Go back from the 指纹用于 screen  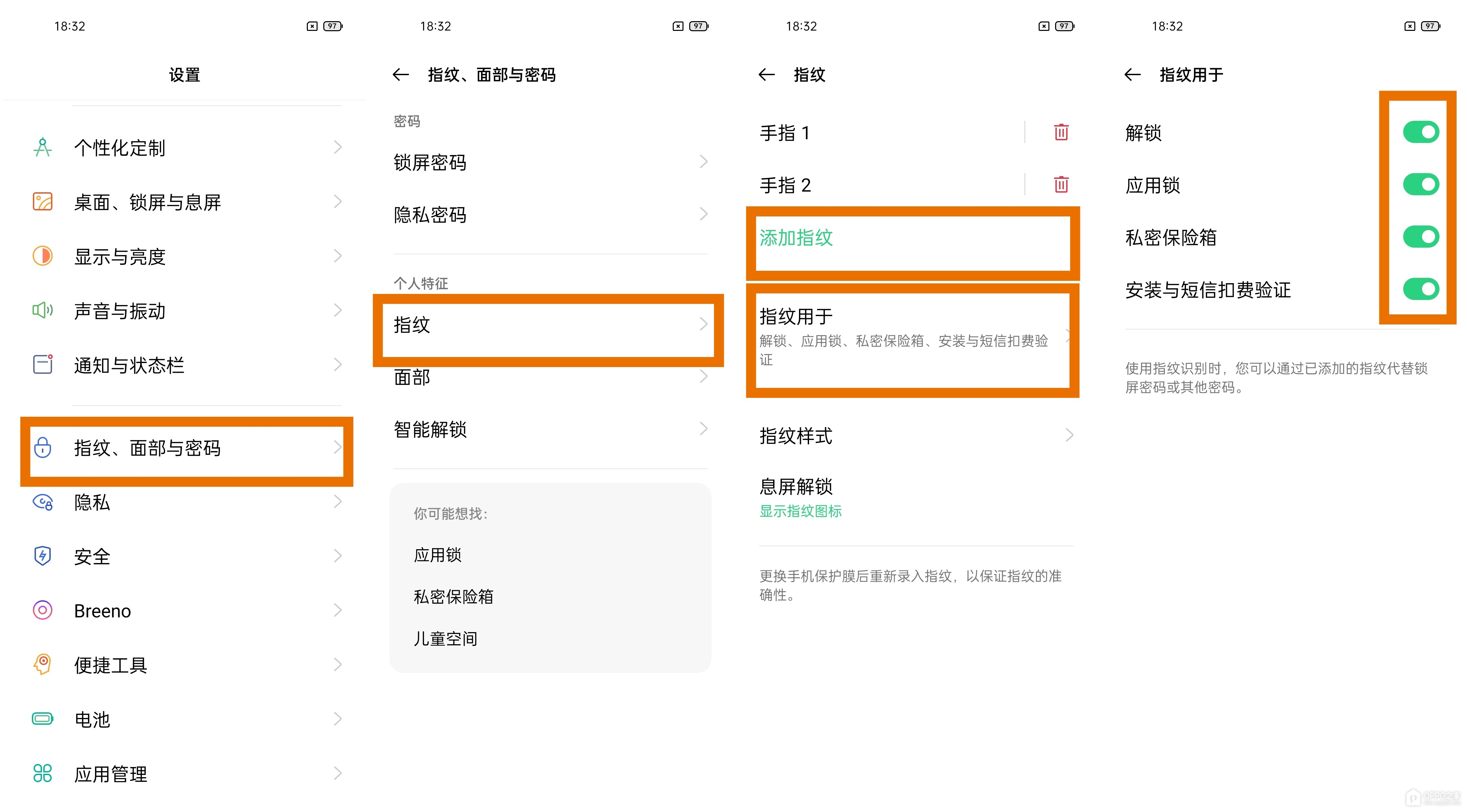pos(1132,74)
